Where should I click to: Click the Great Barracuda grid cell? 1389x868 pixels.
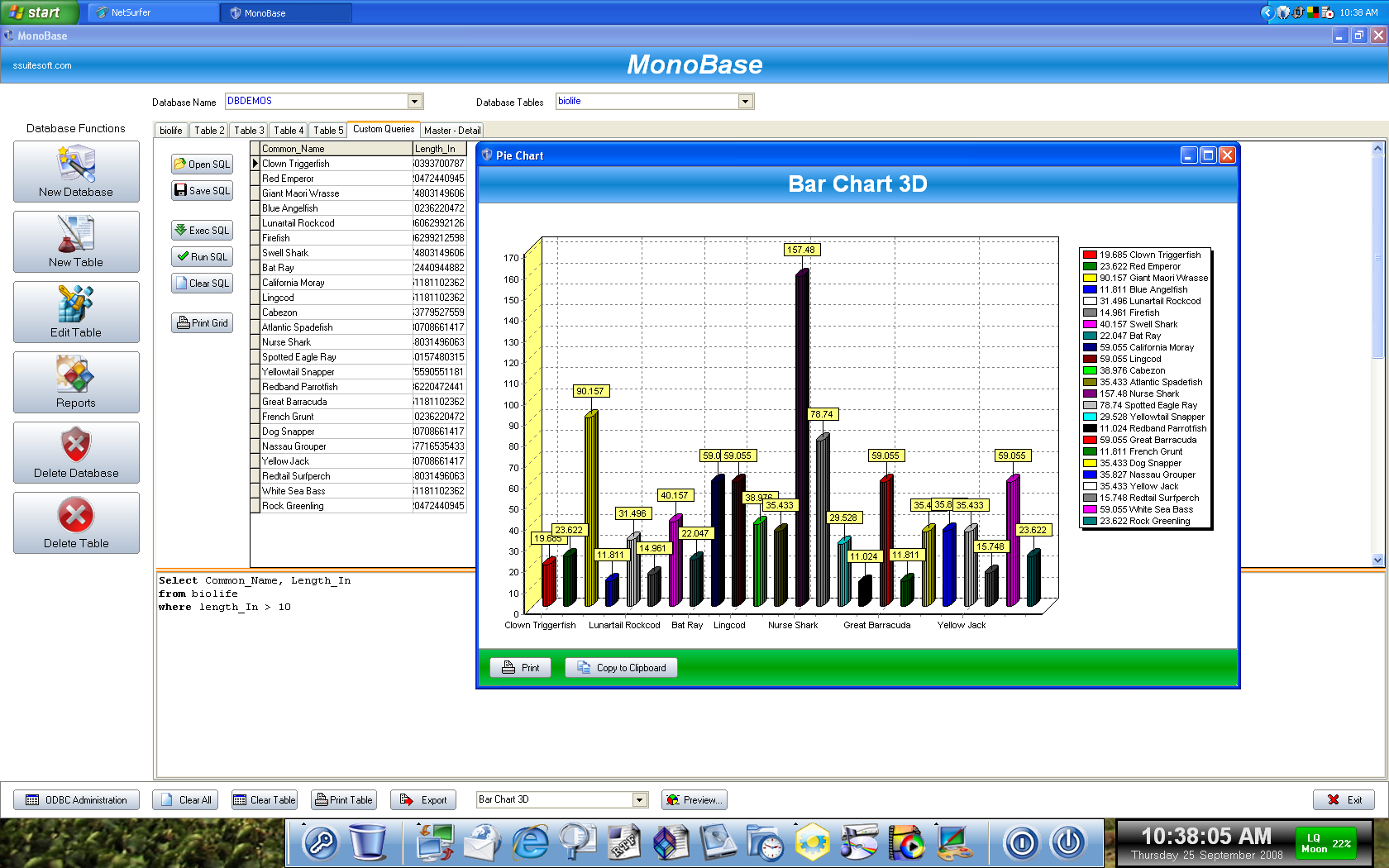337,402
